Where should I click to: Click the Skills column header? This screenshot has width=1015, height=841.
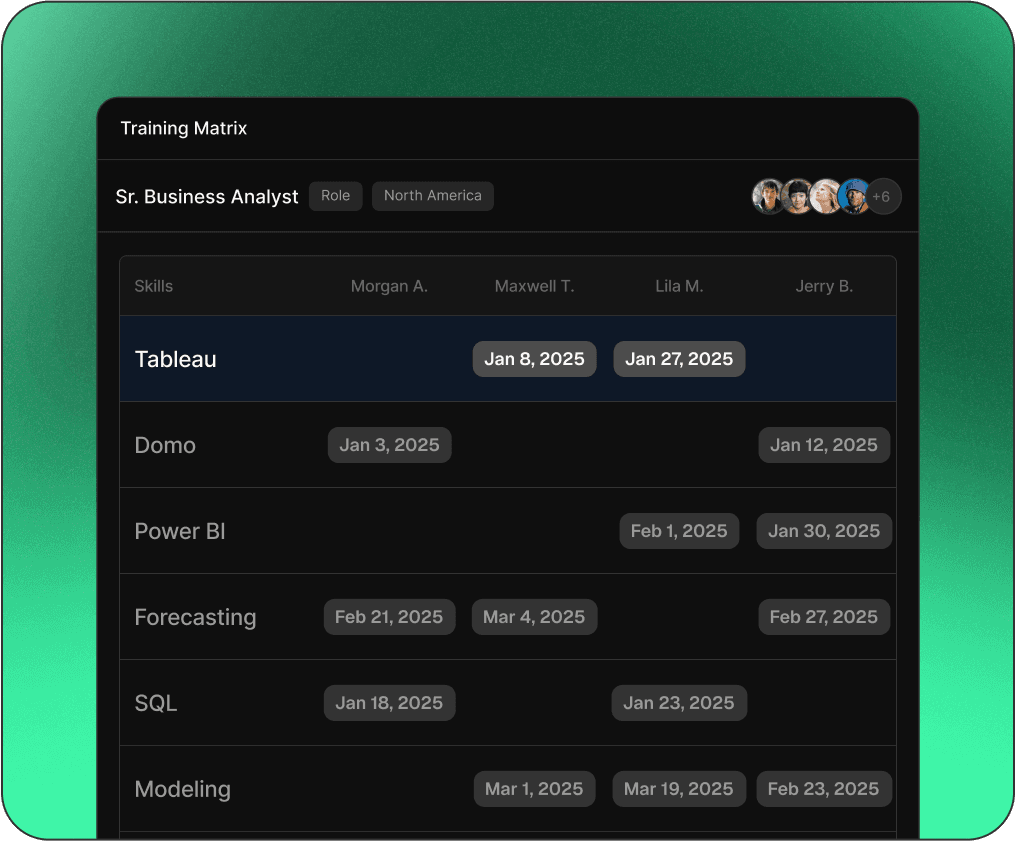tap(154, 286)
